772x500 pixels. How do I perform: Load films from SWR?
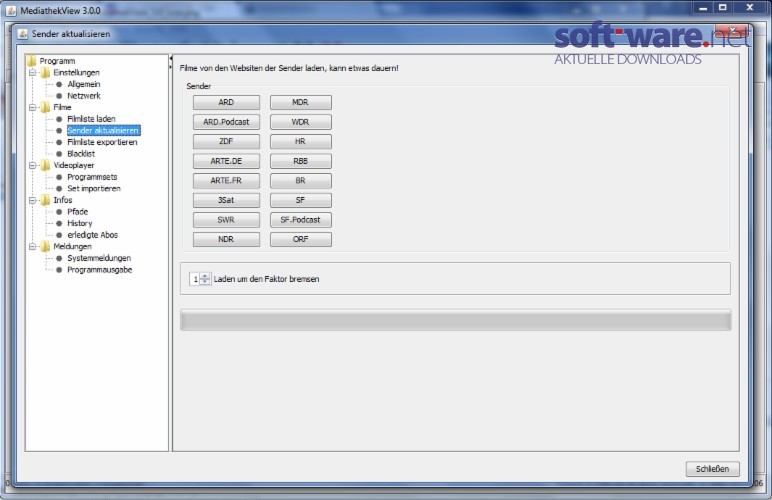click(x=226, y=220)
